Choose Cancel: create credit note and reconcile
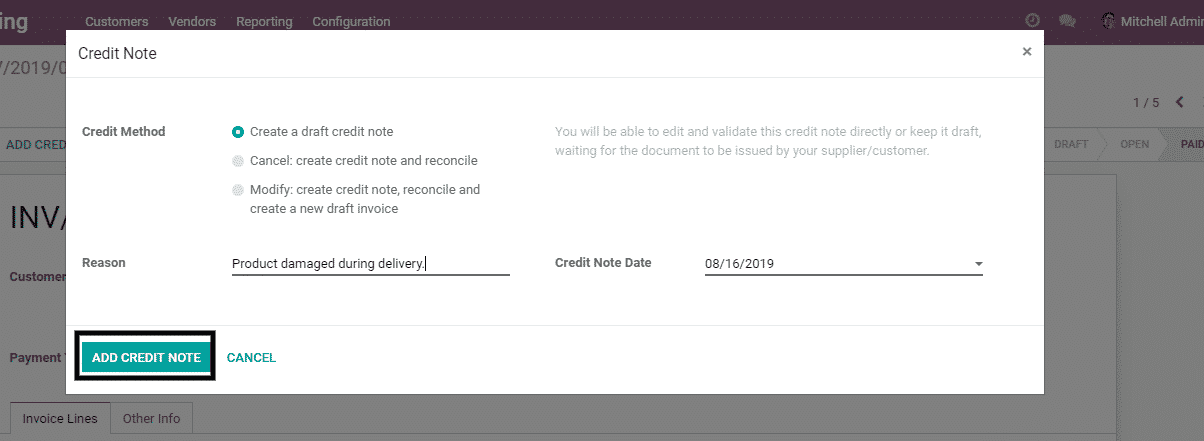The image size is (1204, 441). point(238,160)
